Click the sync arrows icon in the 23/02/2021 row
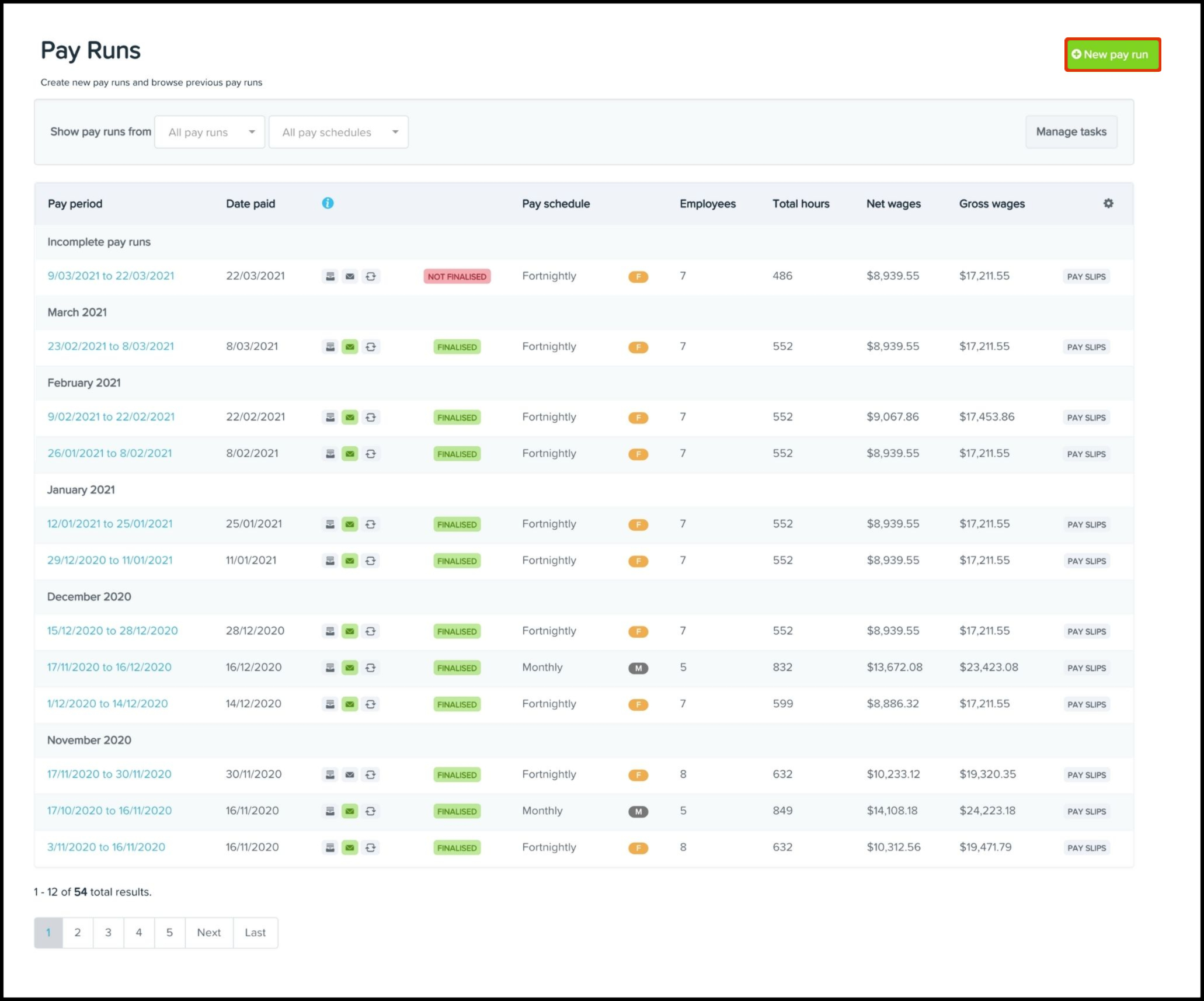1204x1001 pixels. [x=370, y=347]
